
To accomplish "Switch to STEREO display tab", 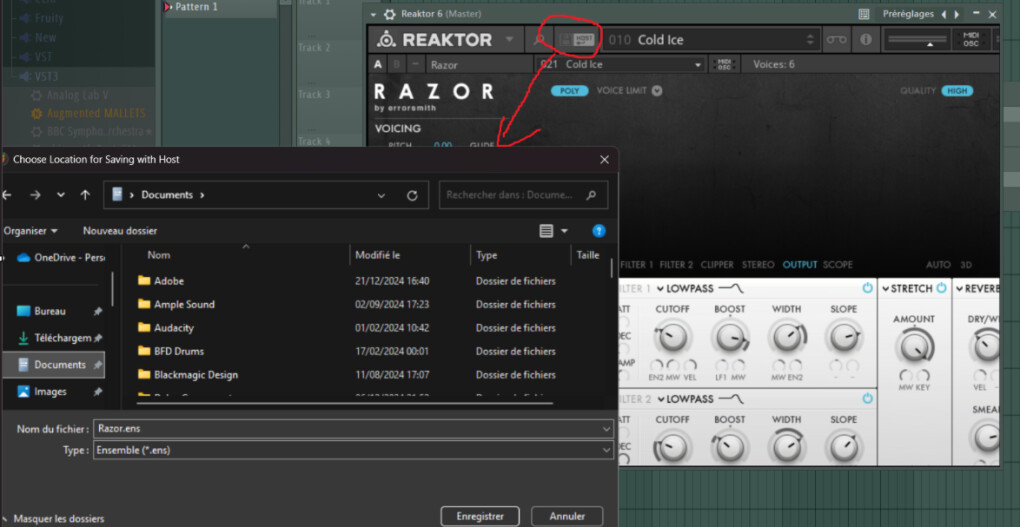I will point(758,265).
